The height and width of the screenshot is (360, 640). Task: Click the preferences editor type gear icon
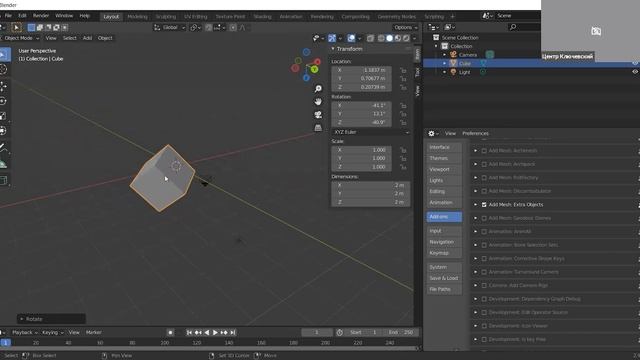(x=431, y=133)
